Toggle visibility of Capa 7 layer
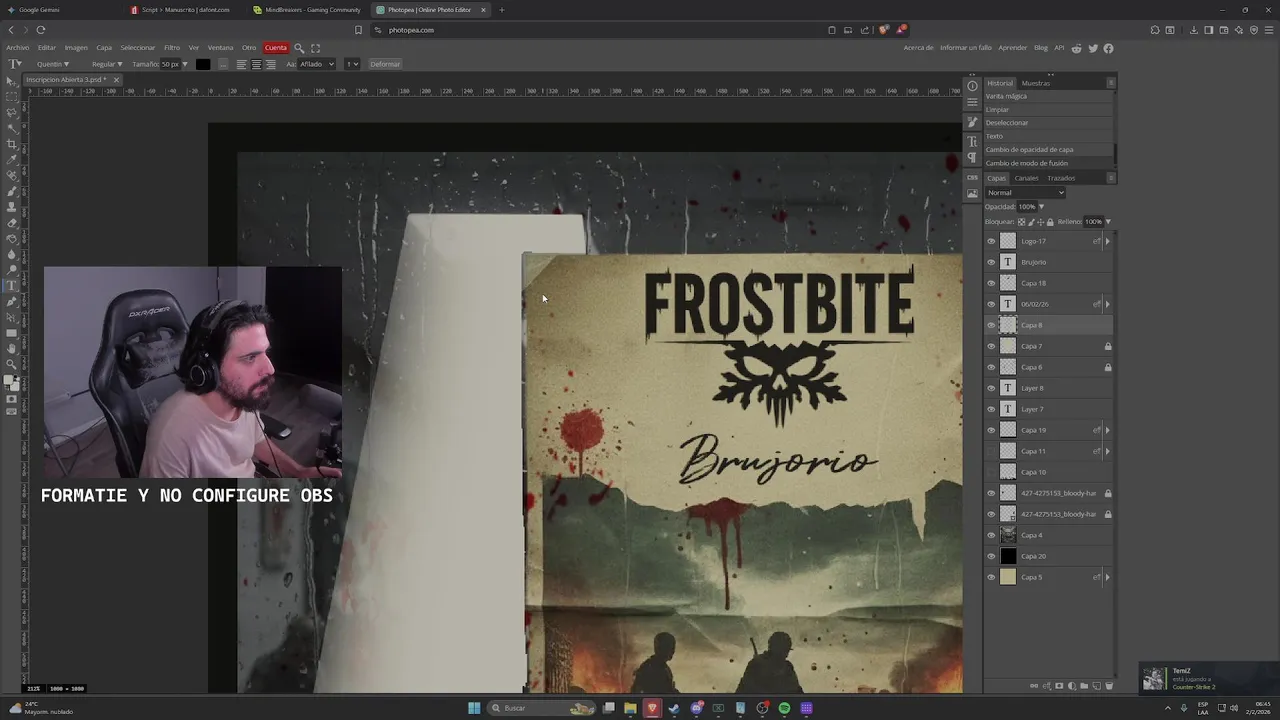The height and width of the screenshot is (720, 1280). point(991,346)
